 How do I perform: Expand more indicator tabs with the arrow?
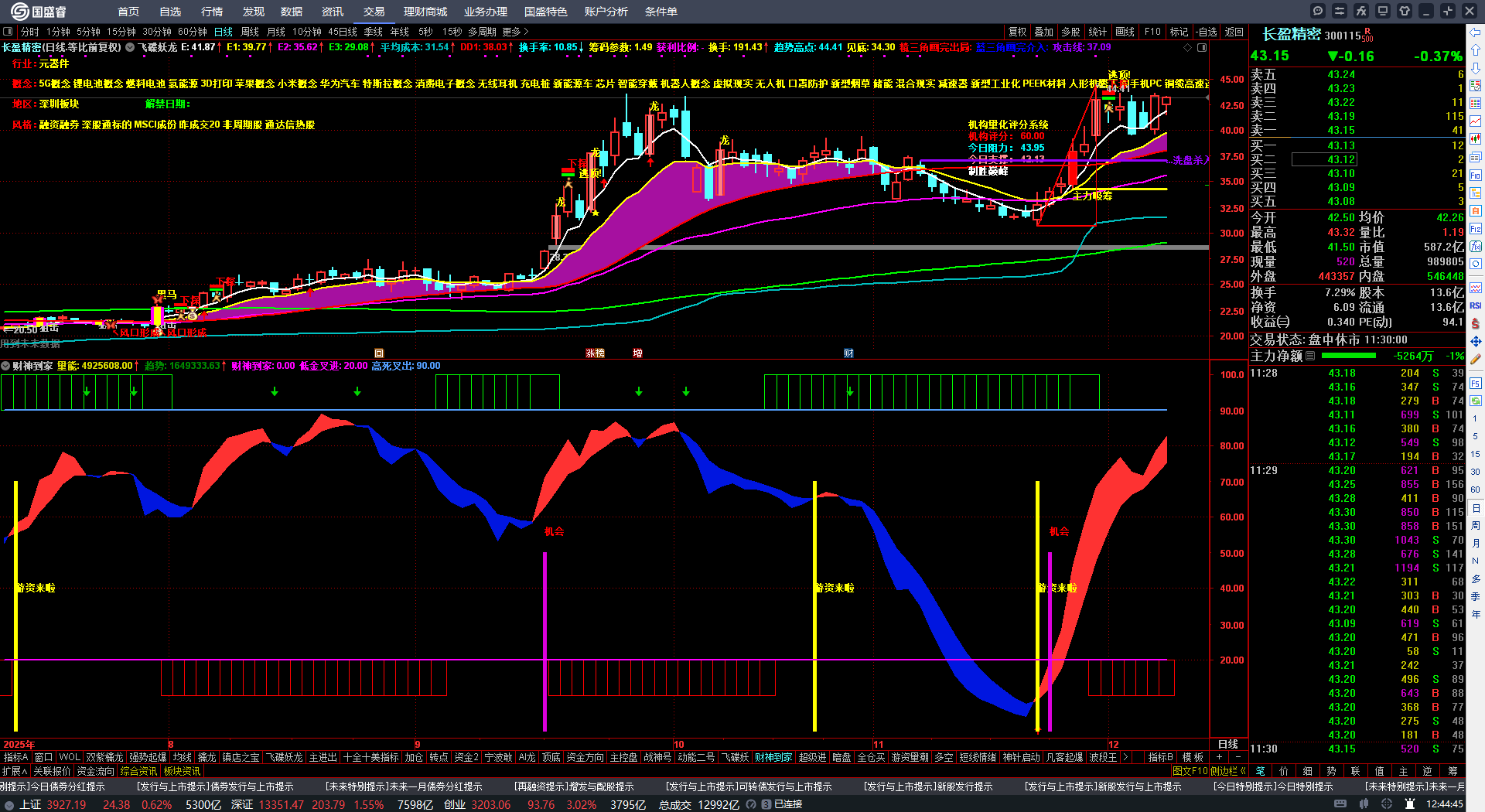click(1125, 757)
